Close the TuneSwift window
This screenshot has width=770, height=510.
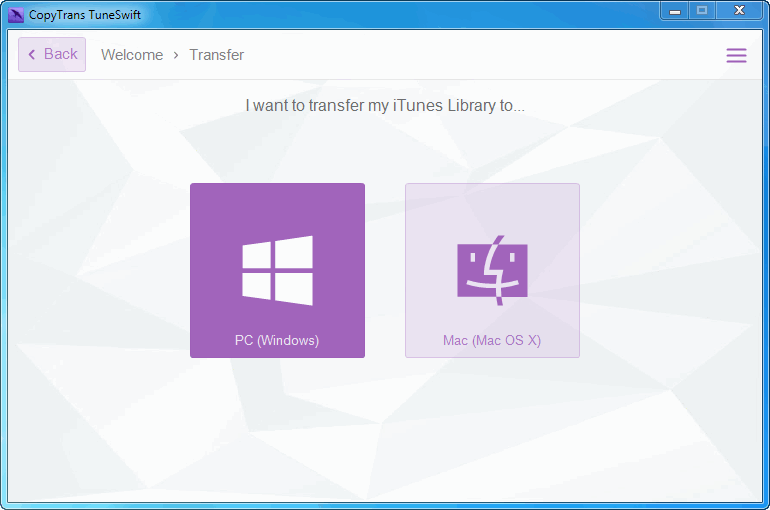tap(739, 11)
